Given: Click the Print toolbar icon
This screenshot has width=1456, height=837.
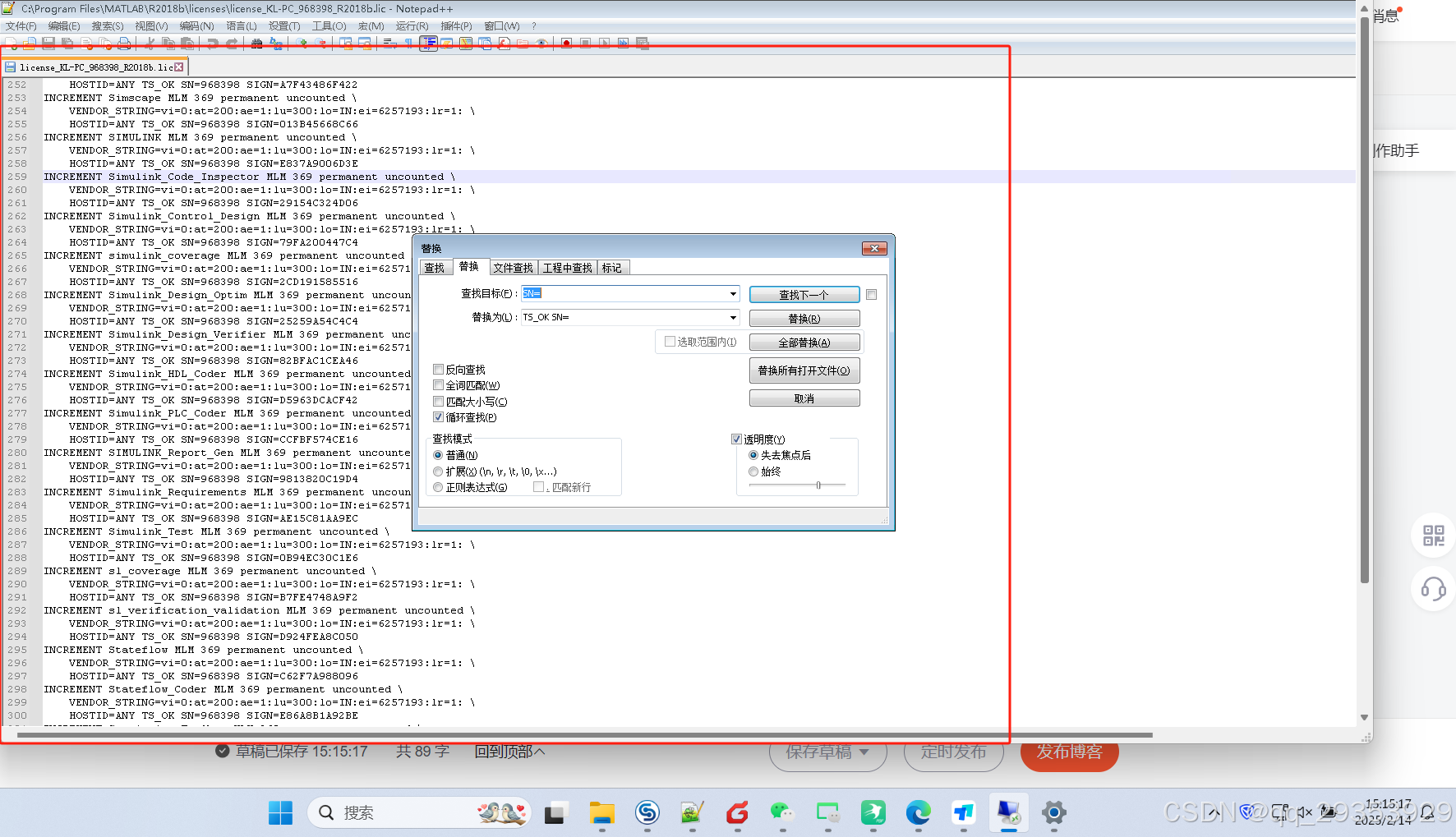Looking at the screenshot, I should pyautogui.click(x=123, y=44).
